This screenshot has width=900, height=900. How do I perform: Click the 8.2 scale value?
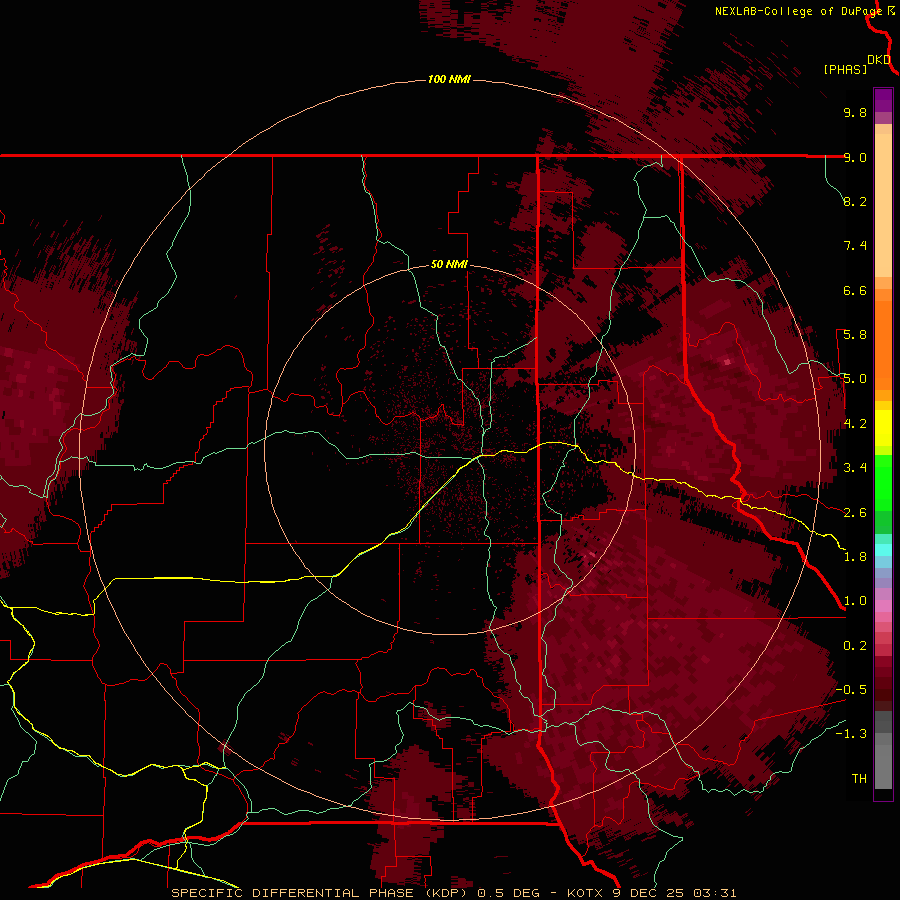click(x=855, y=201)
